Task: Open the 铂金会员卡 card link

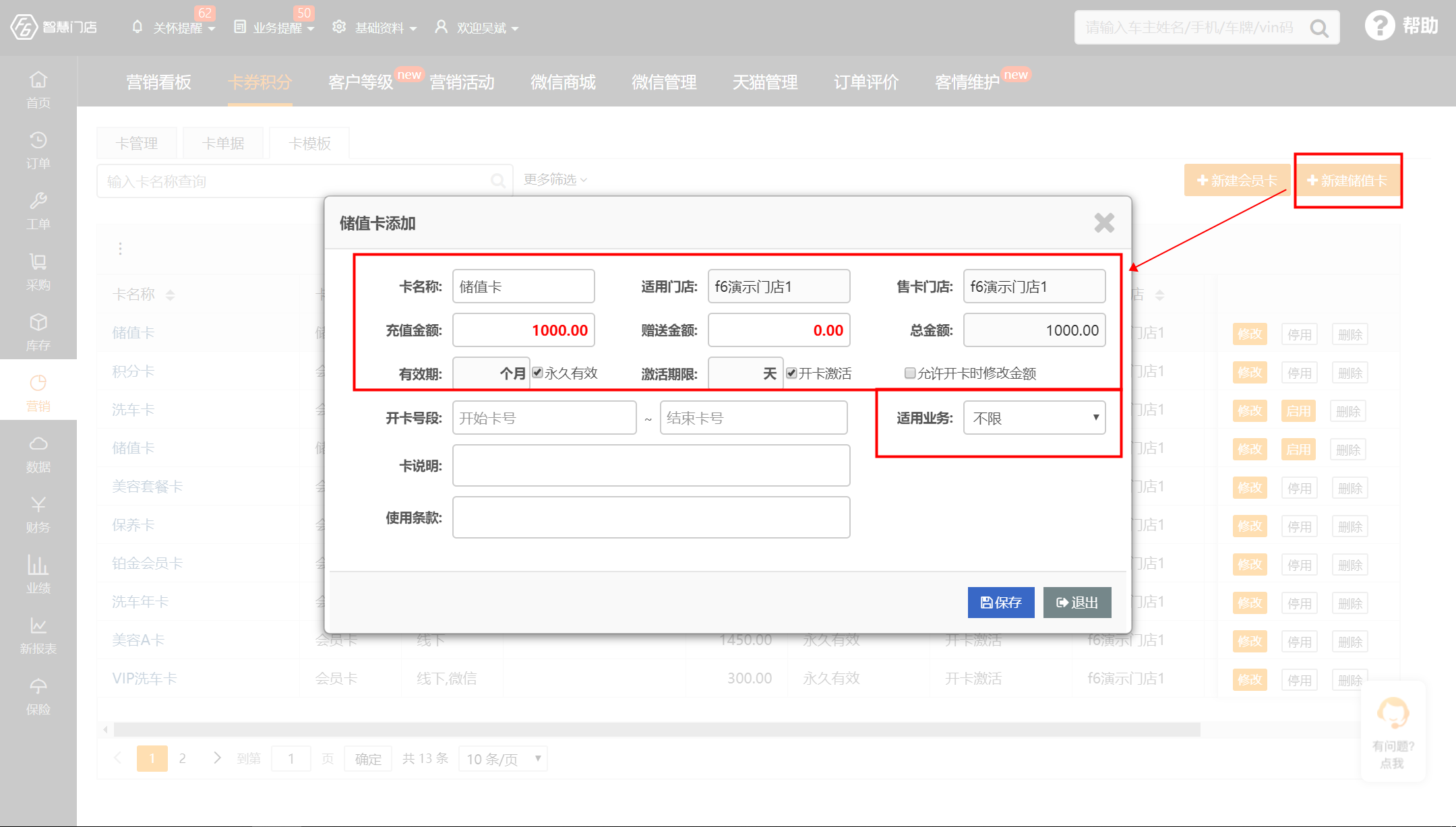Action: click(x=148, y=563)
